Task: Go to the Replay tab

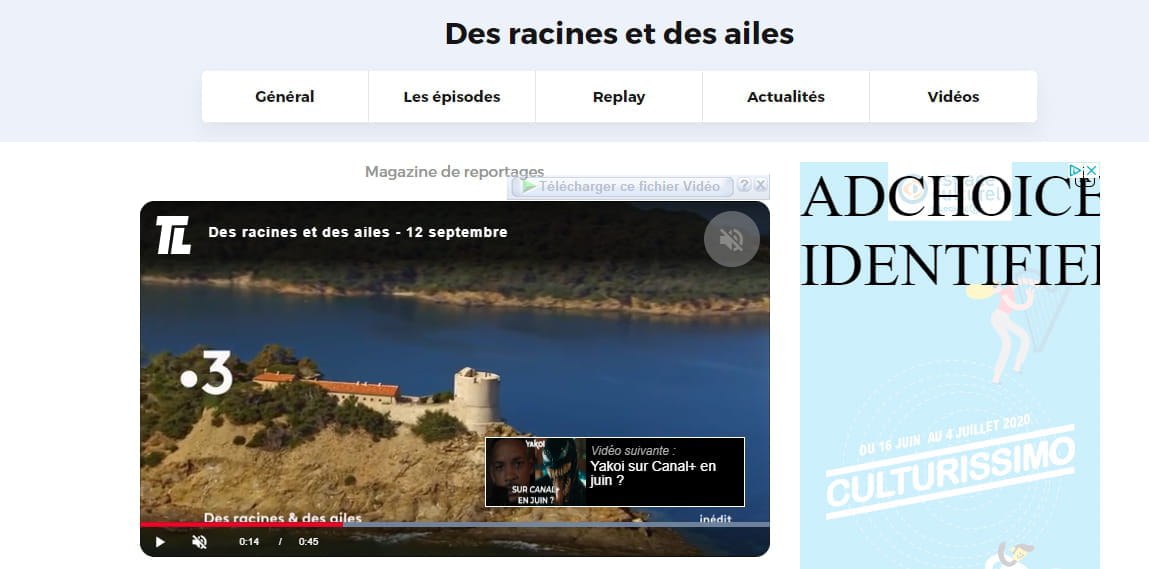Action: [x=619, y=97]
